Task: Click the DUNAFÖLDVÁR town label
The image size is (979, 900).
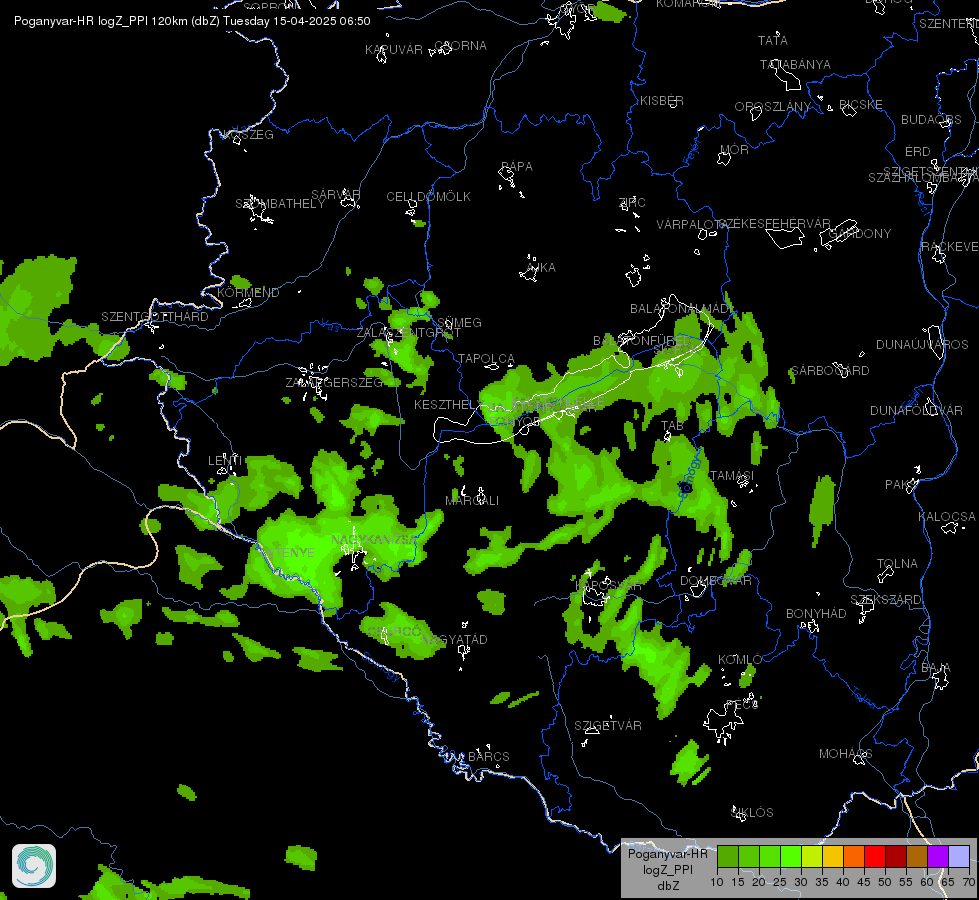Action: 916,410
